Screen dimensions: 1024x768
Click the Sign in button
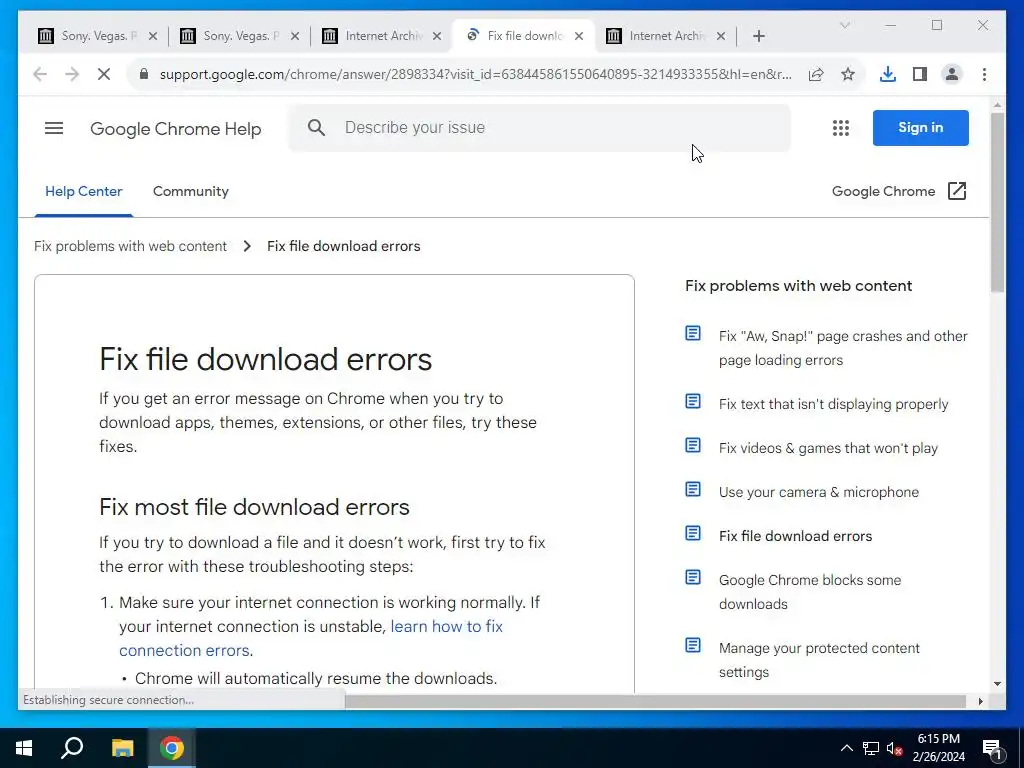(920, 127)
